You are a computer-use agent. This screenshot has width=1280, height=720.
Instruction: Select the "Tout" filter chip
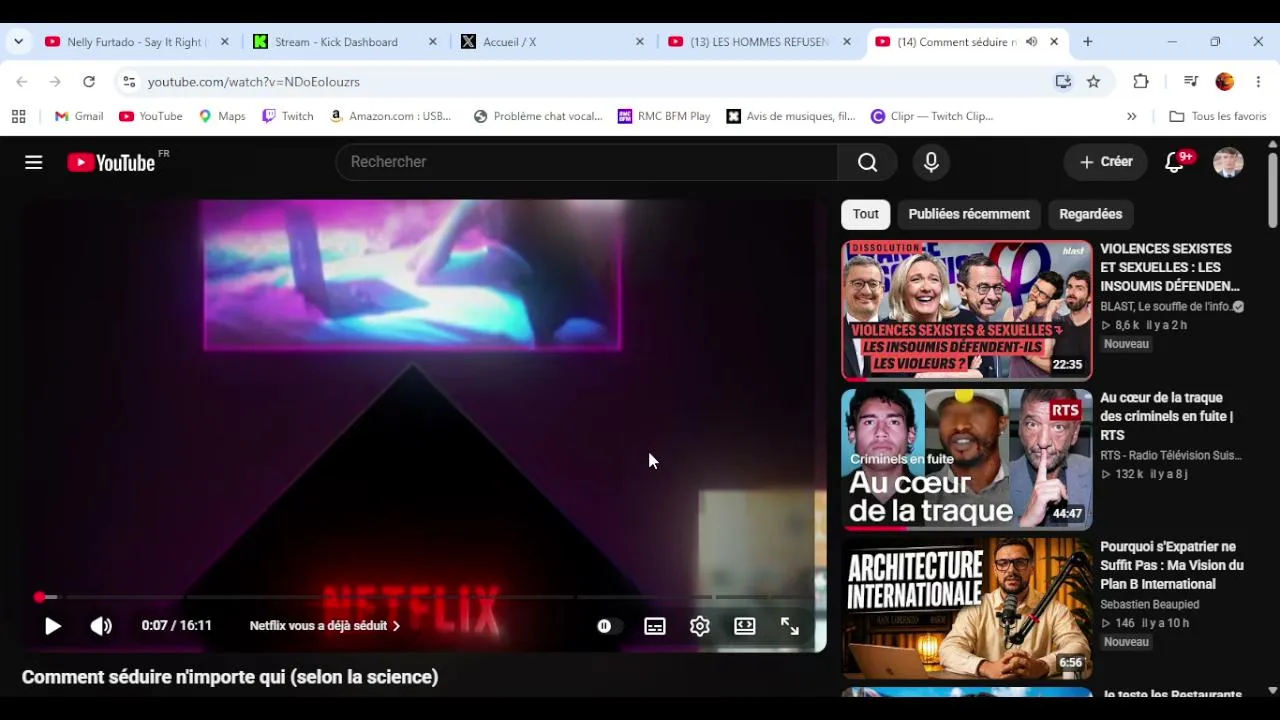coord(866,214)
